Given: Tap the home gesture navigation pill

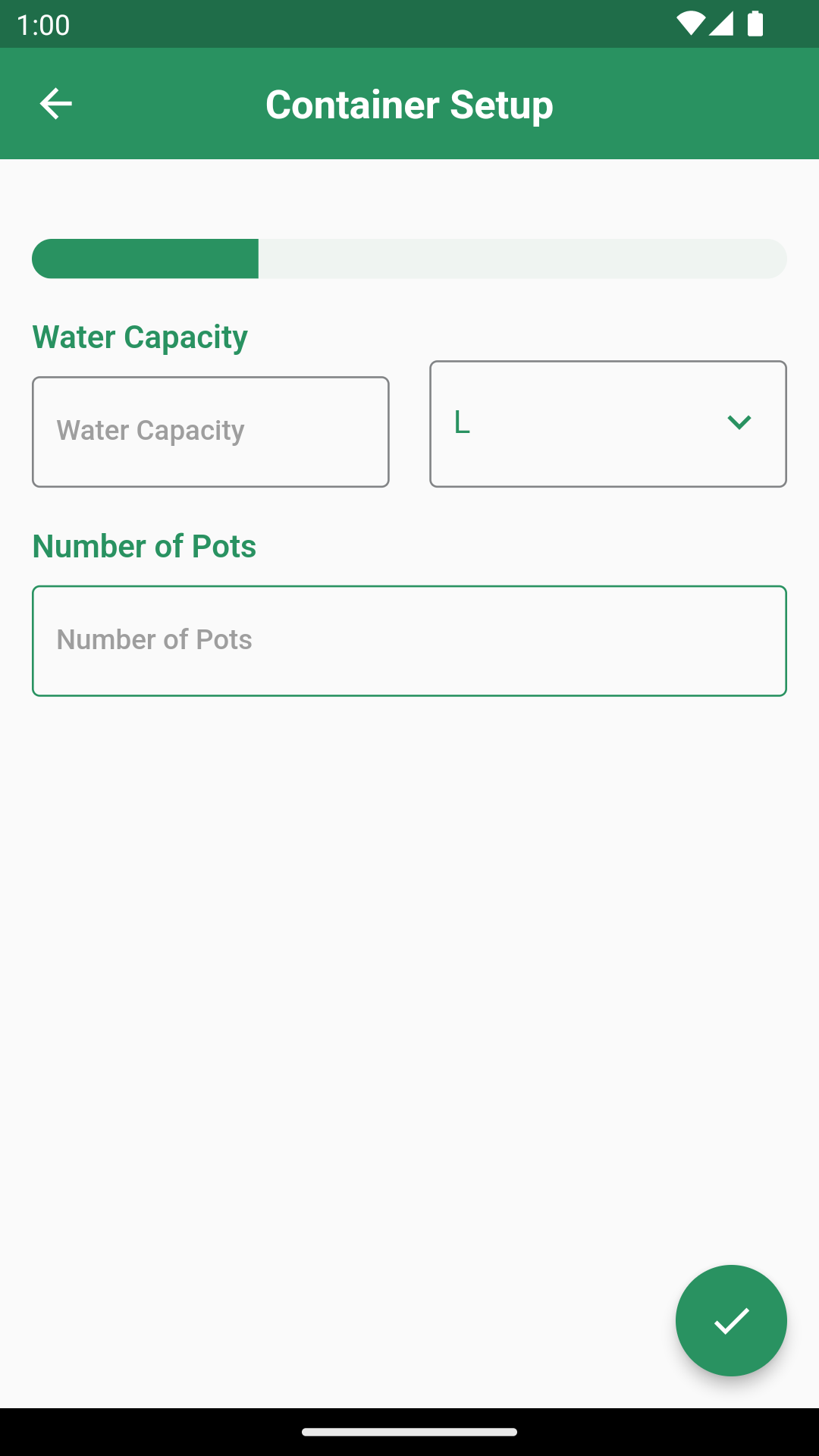Looking at the screenshot, I should point(409,1432).
